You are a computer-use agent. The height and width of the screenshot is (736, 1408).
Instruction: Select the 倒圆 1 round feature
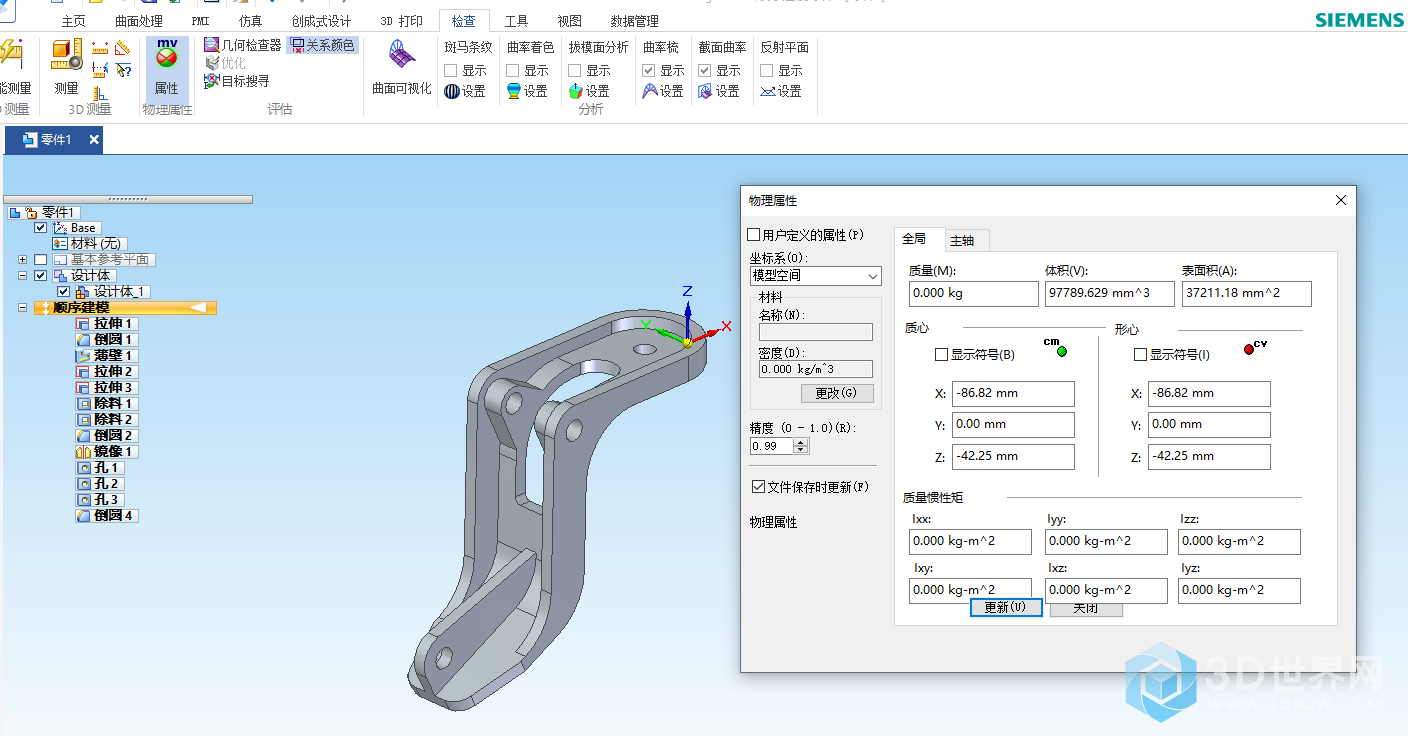[105, 340]
